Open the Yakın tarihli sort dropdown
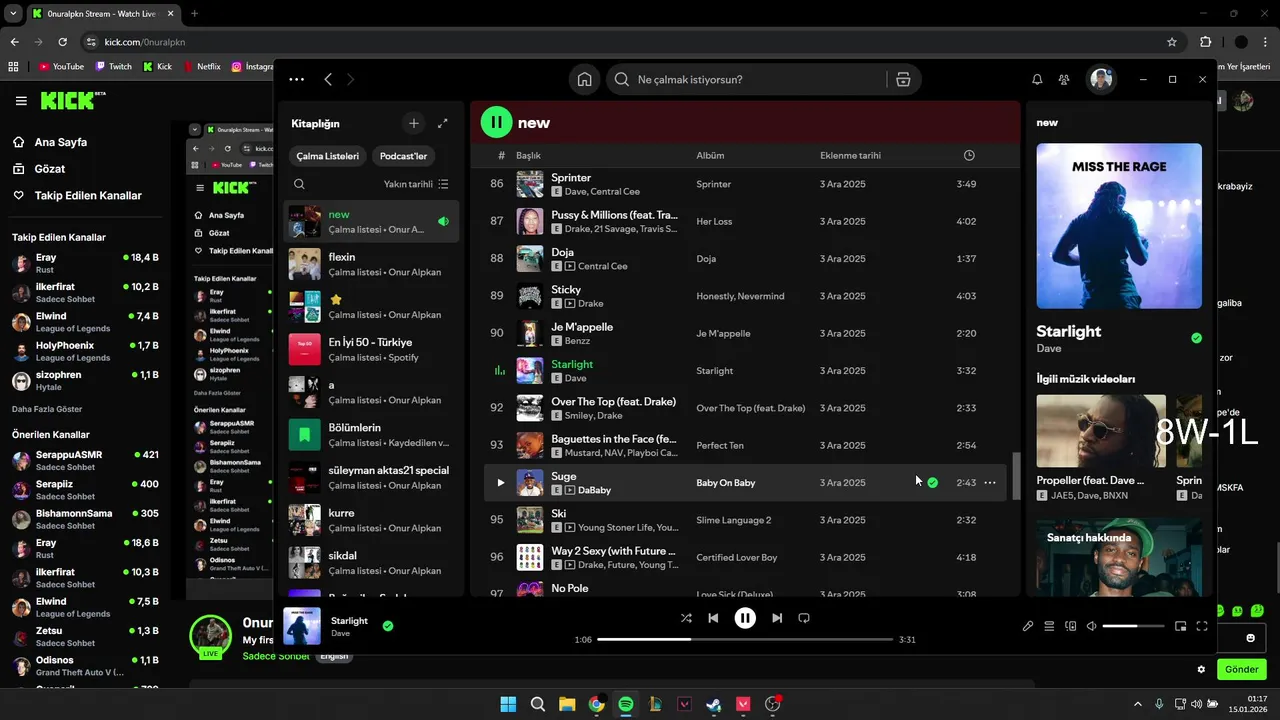 [x=416, y=184]
